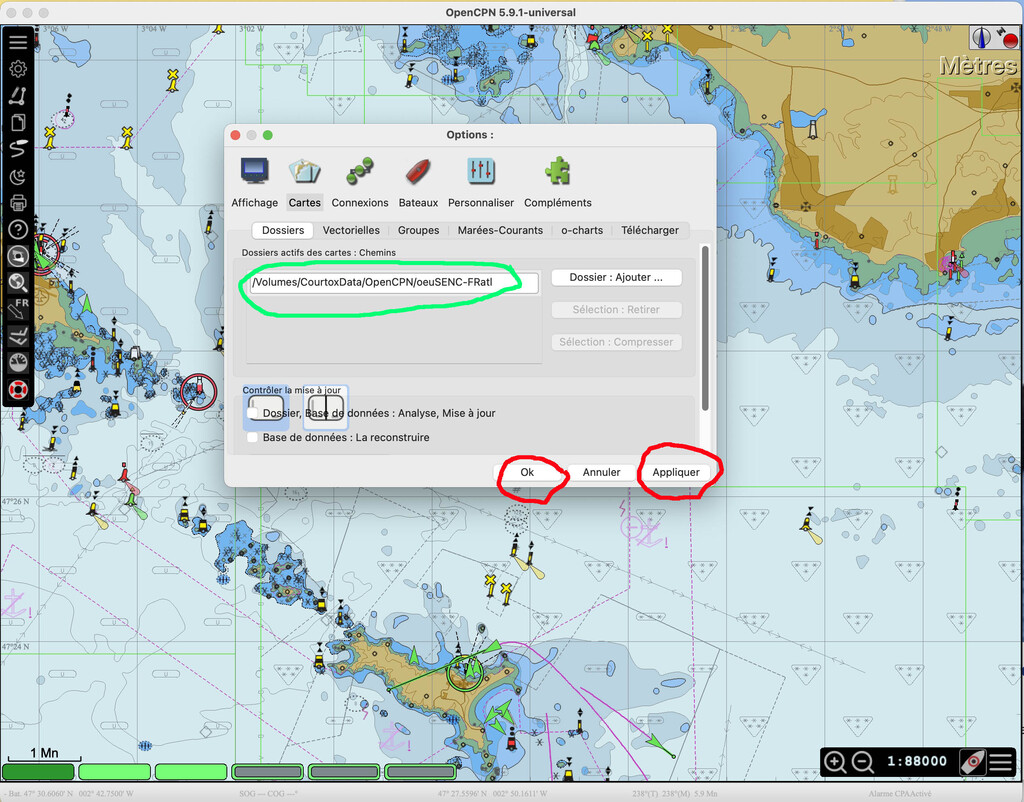
Task: Open the hamburger menu beside the boat icon
Action: (x=1000, y=762)
